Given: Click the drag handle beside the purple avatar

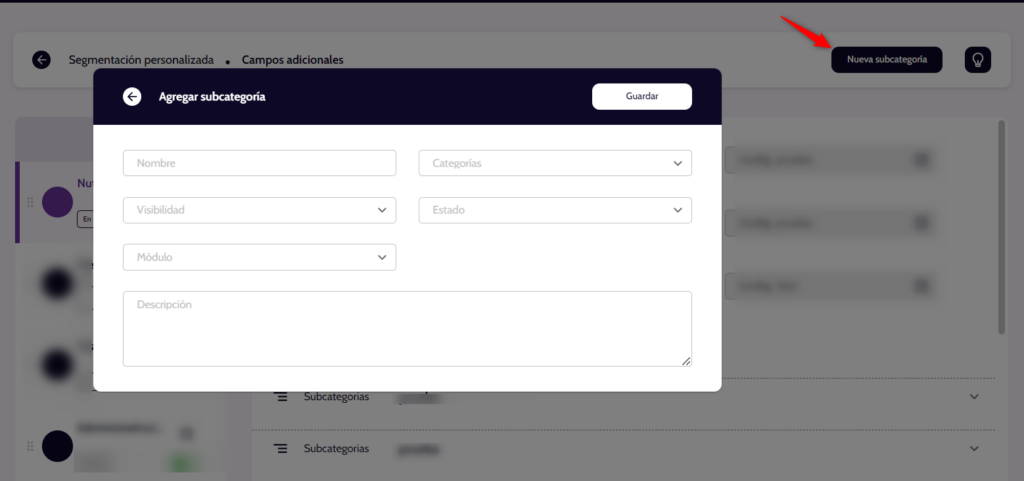Looking at the screenshot, I should click(x=30, y=202).
